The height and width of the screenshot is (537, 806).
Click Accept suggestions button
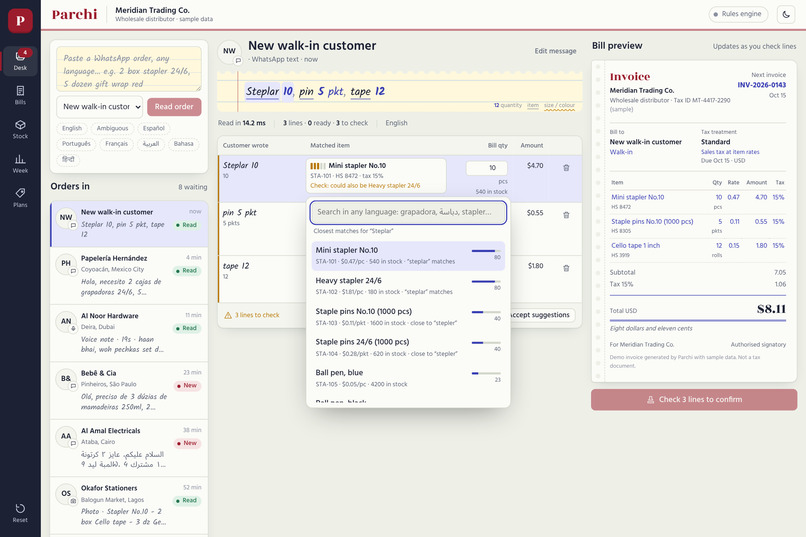[x=542, y=315]
